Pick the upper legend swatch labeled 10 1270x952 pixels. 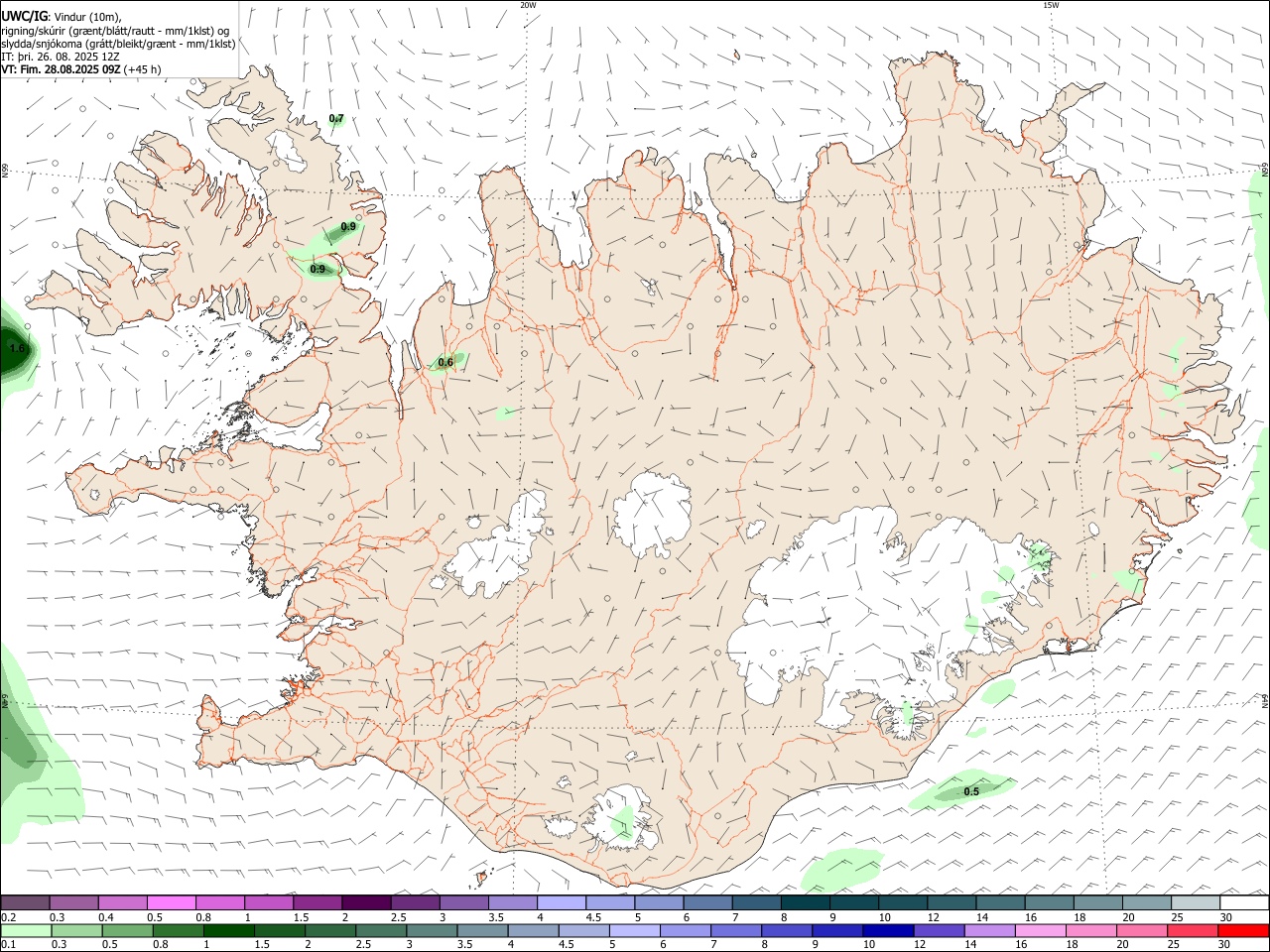coord(901,902)
